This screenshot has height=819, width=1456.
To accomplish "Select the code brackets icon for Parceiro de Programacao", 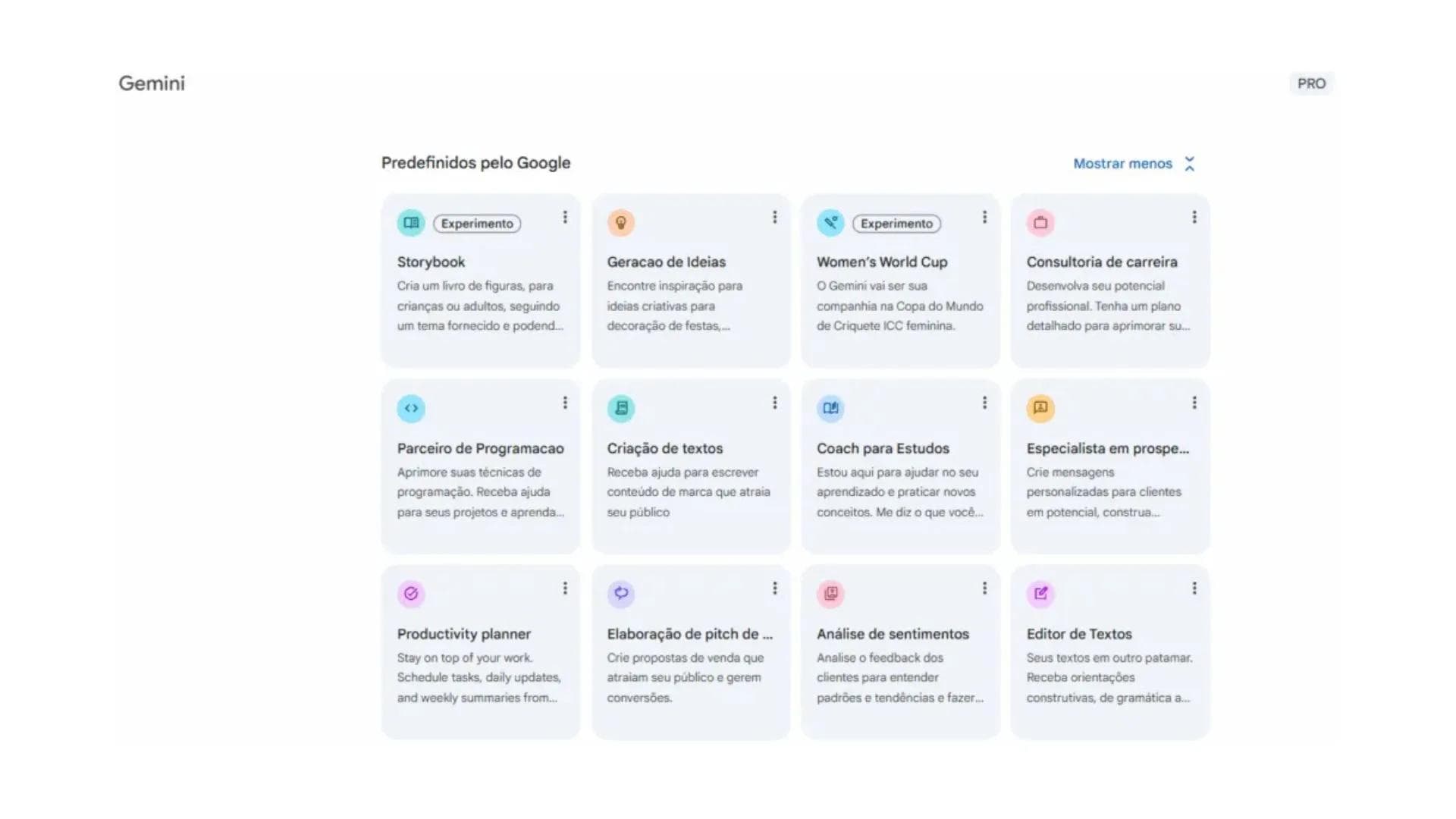I will tap(410, 408).
